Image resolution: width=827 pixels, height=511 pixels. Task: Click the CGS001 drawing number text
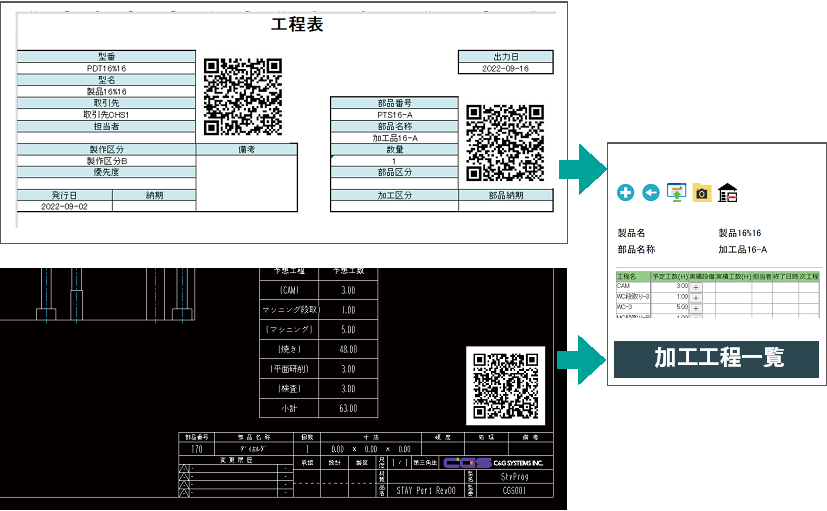pos(514,490)
